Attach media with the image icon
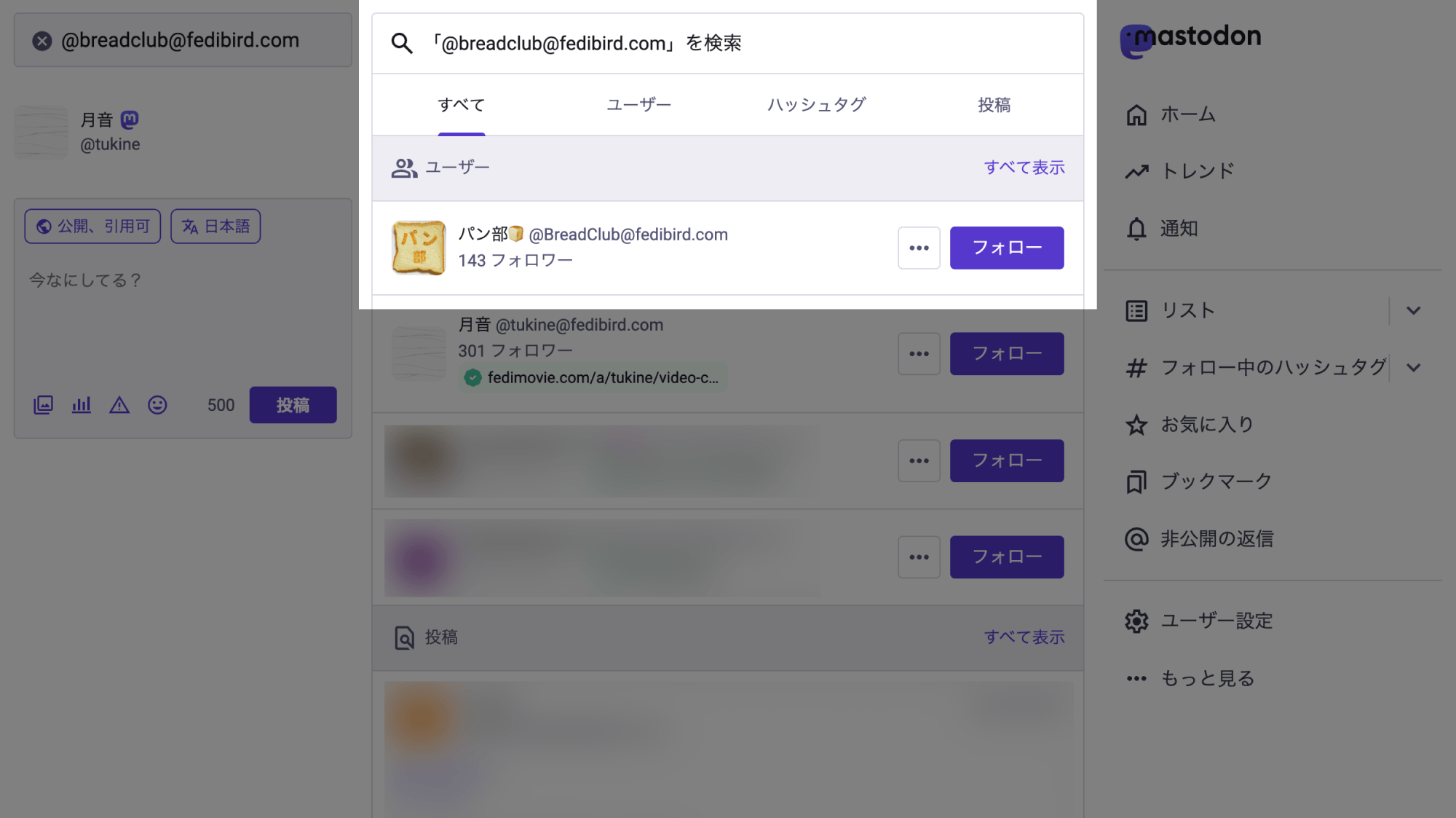 point(43,405)
